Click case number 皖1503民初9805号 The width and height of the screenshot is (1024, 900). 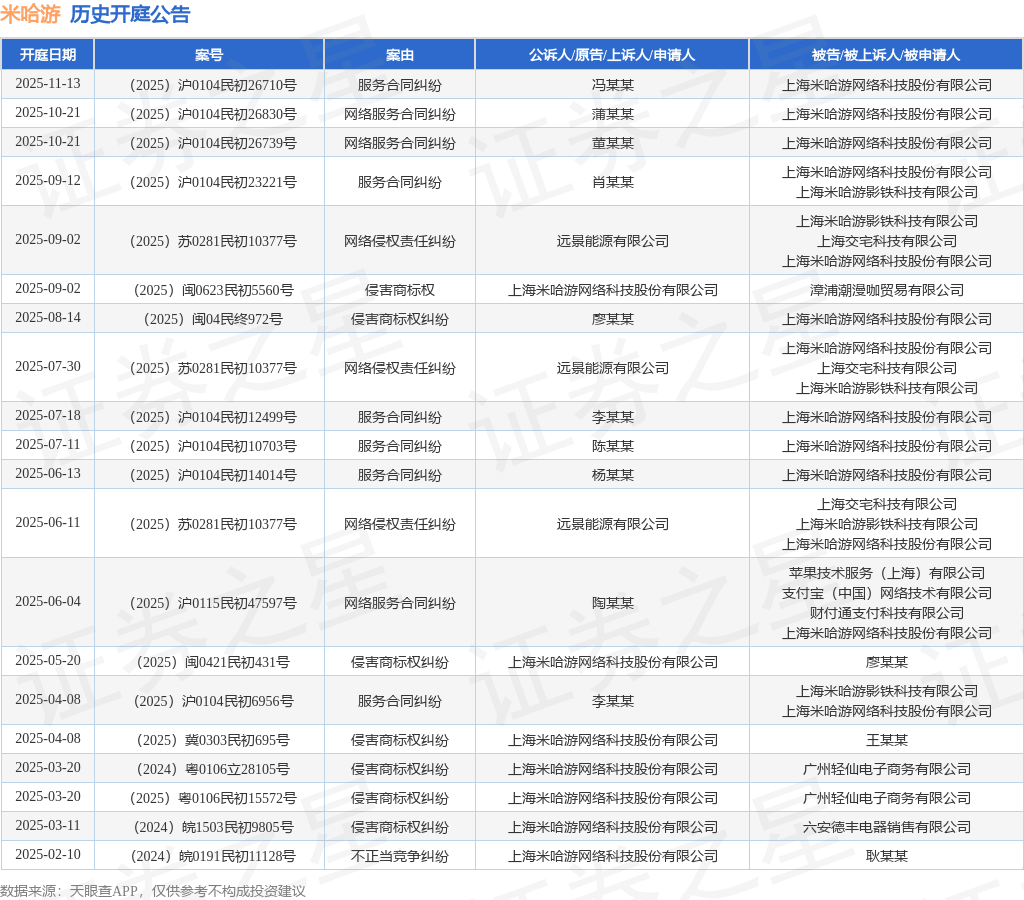click(214, 827)
